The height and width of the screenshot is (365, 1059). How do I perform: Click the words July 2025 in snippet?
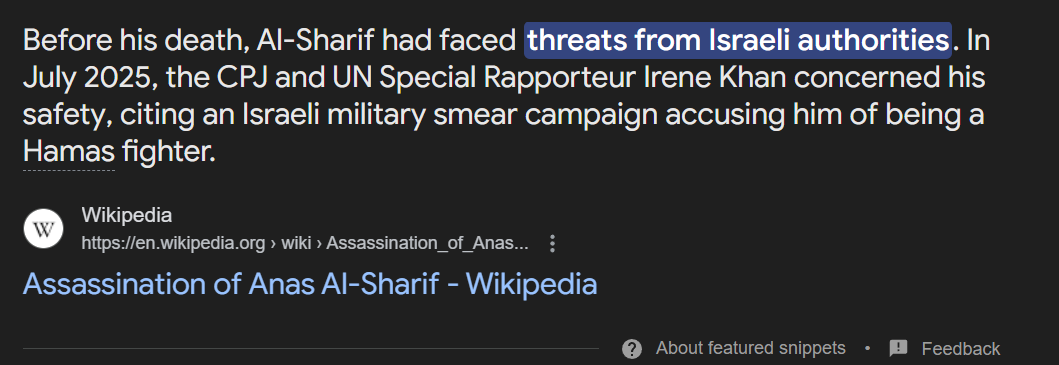click(84, 78)
